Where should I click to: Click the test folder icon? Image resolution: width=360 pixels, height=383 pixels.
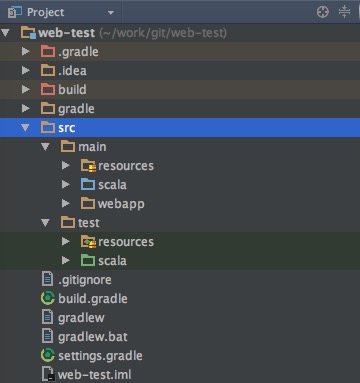(x=68, y=222)
